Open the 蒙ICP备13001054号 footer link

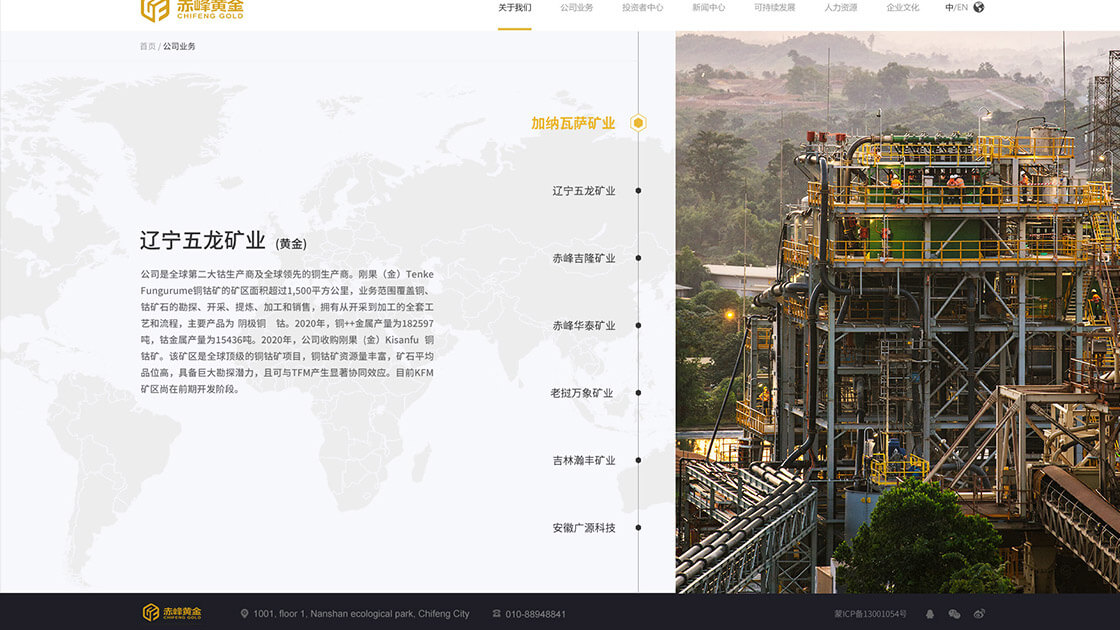click(870, 613)
